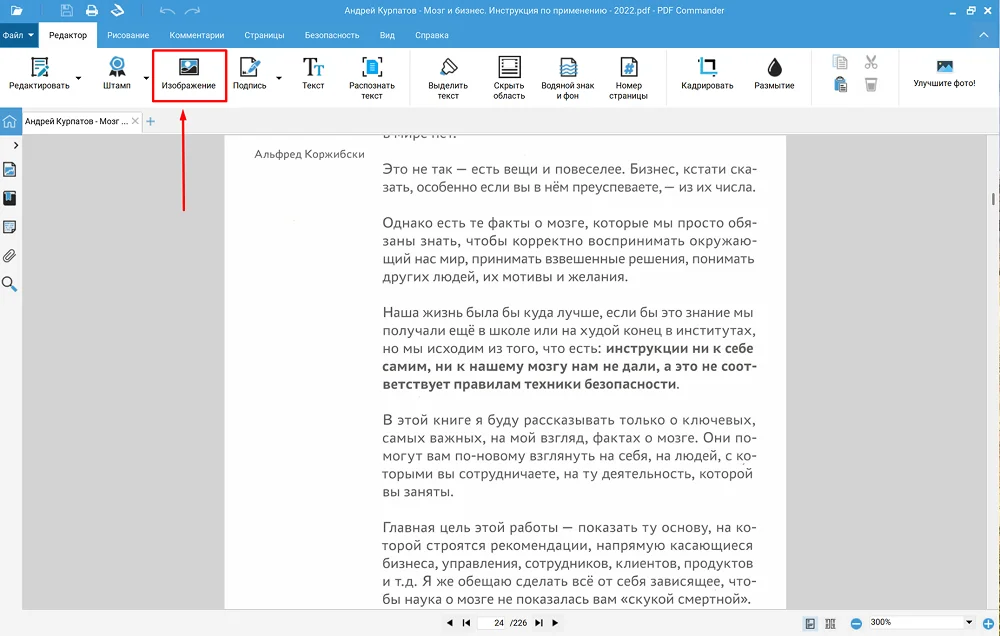Expand the left sidebar panel arrow
The height and width of the screenshot is (636, 1000).
15,145
